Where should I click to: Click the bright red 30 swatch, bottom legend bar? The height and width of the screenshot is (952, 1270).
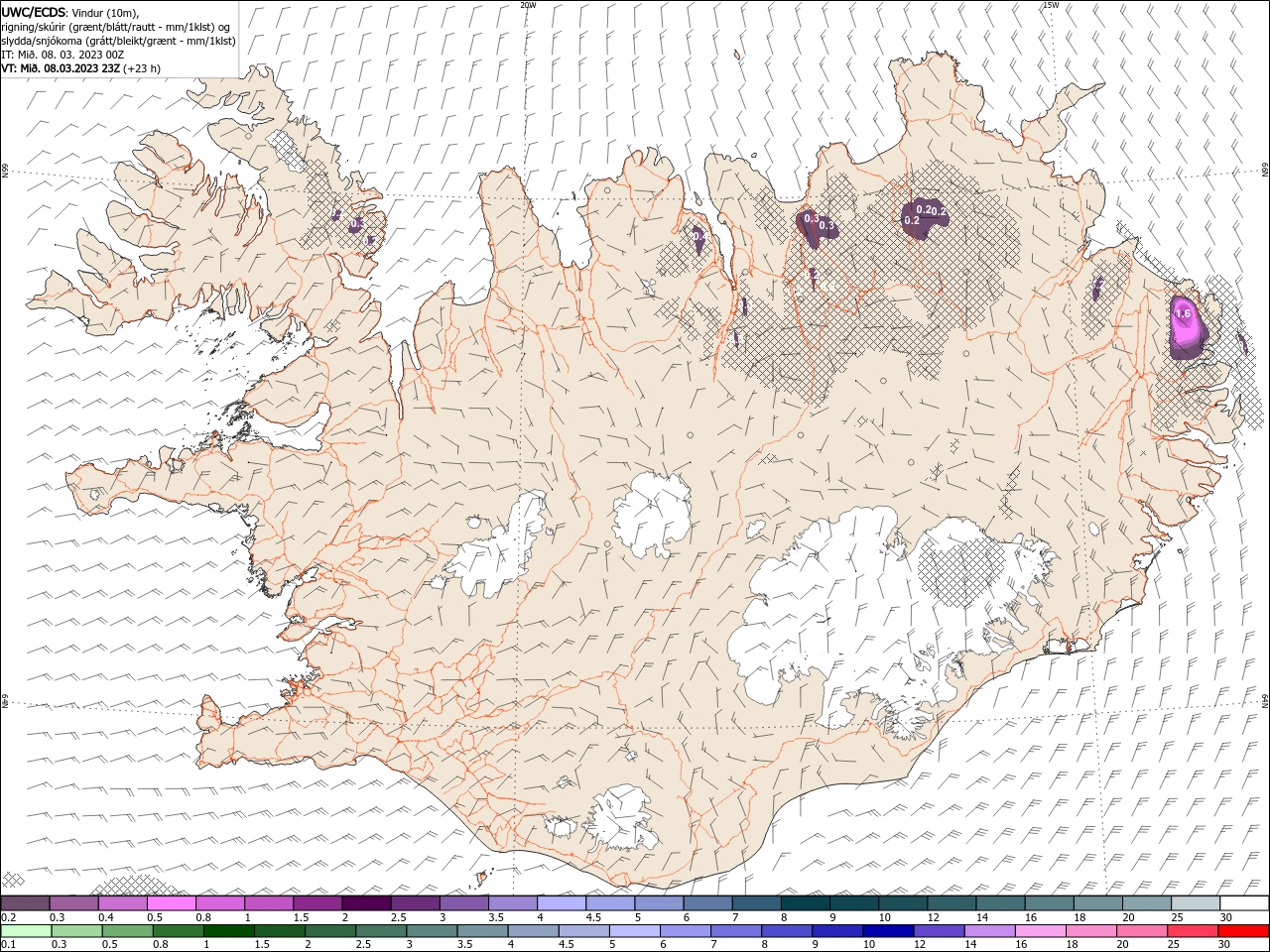click(1244, 931)
